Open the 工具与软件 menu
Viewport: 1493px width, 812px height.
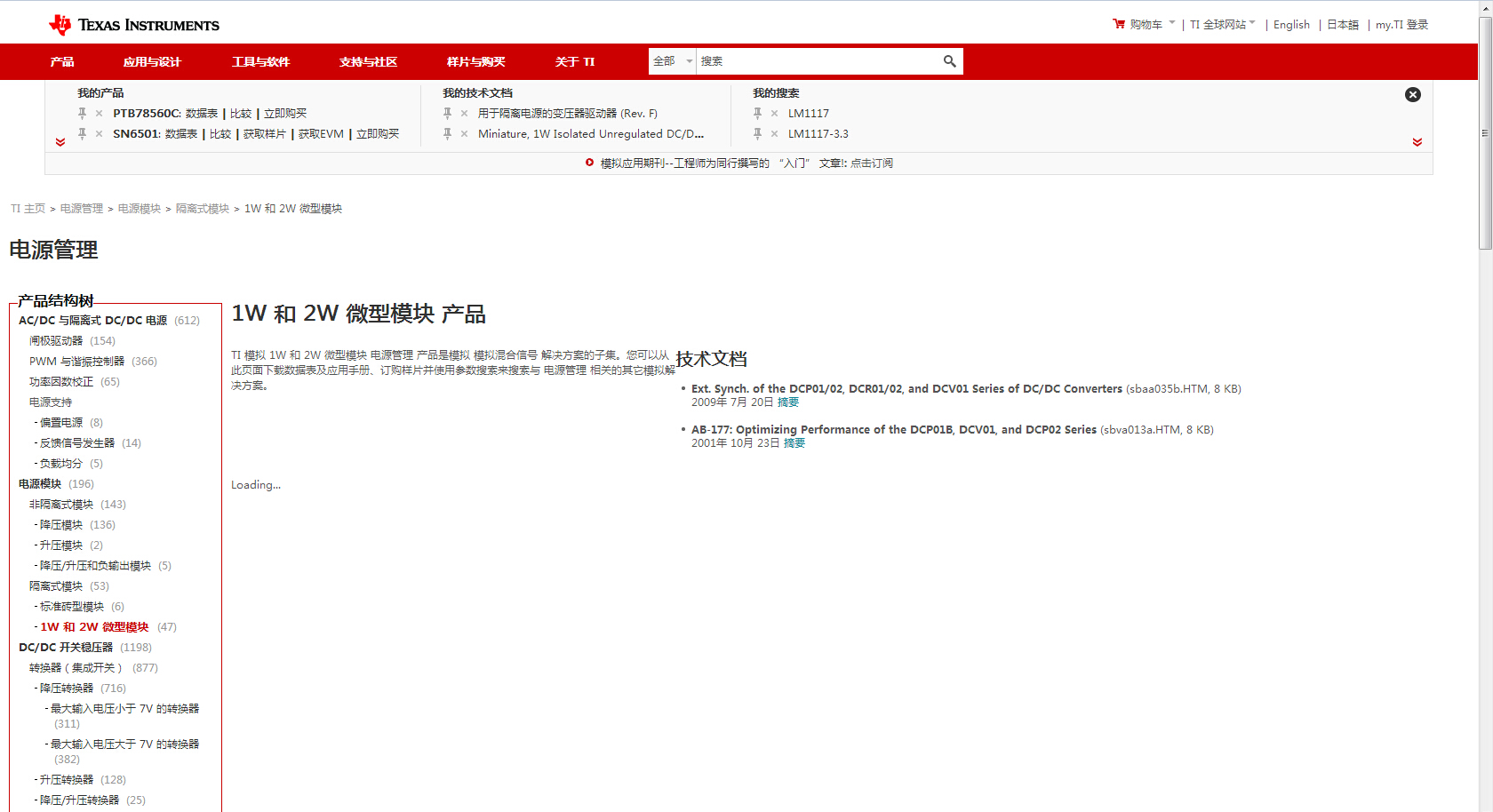(260, 62)
